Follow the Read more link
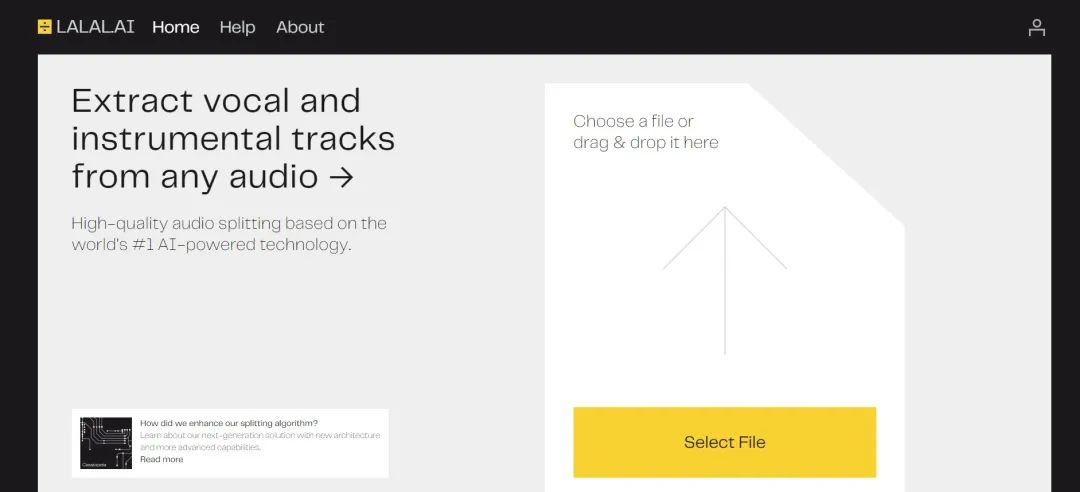This screenshot has height=492, width=1080. point(162,459)
